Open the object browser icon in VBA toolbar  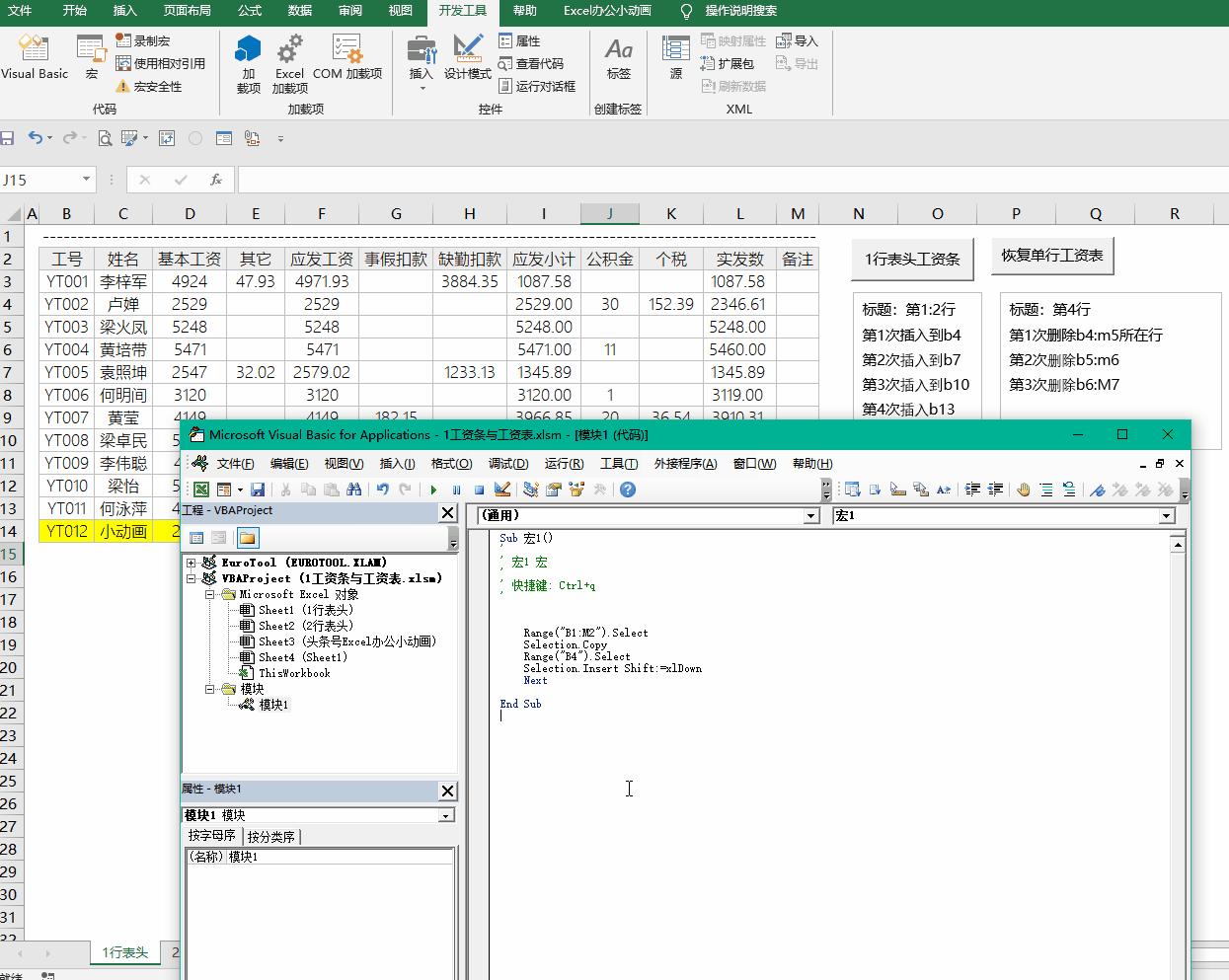pos(576,490)
